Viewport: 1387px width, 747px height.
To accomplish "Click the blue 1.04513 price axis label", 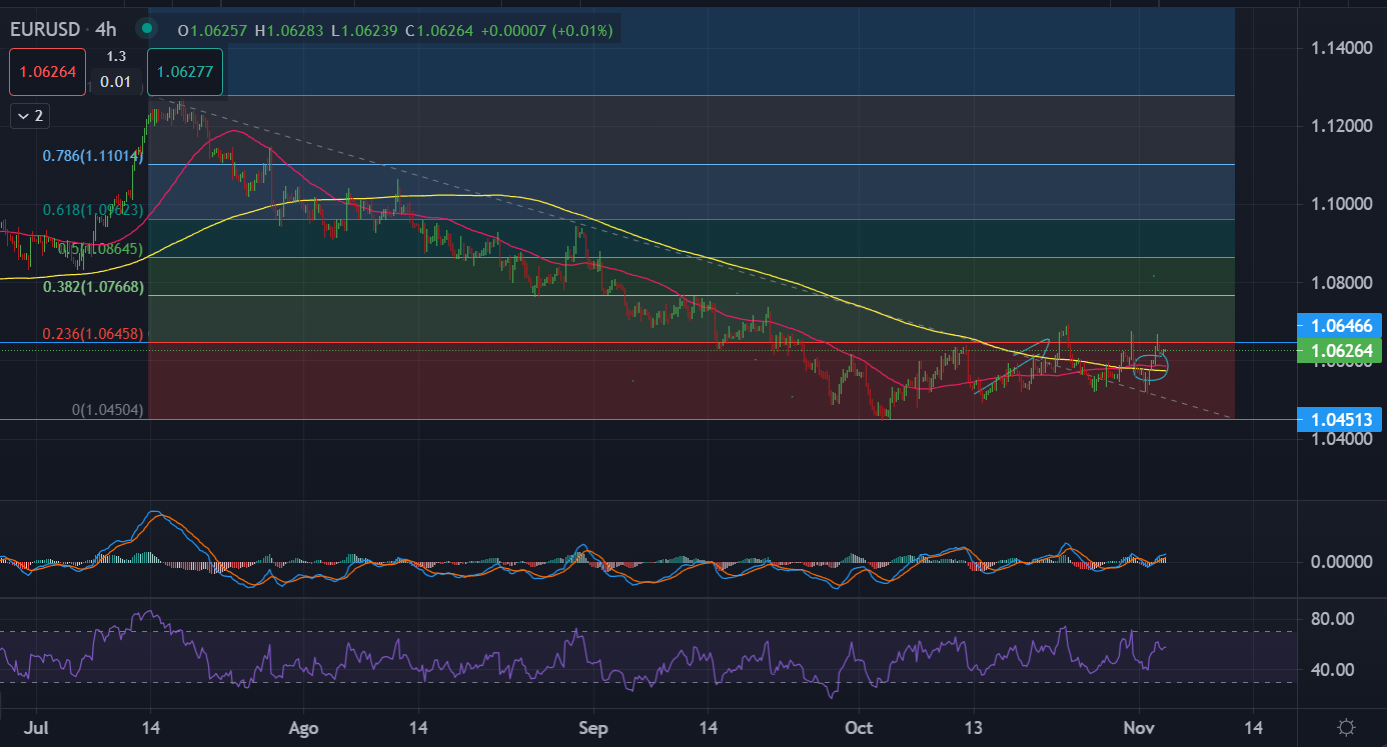I will (x=1339, y=419).
